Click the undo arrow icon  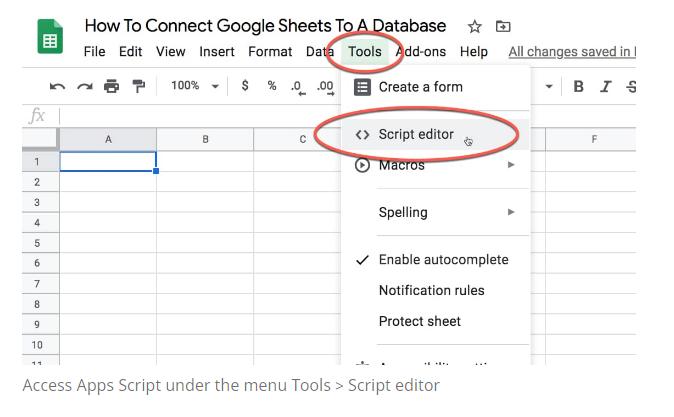58,87
